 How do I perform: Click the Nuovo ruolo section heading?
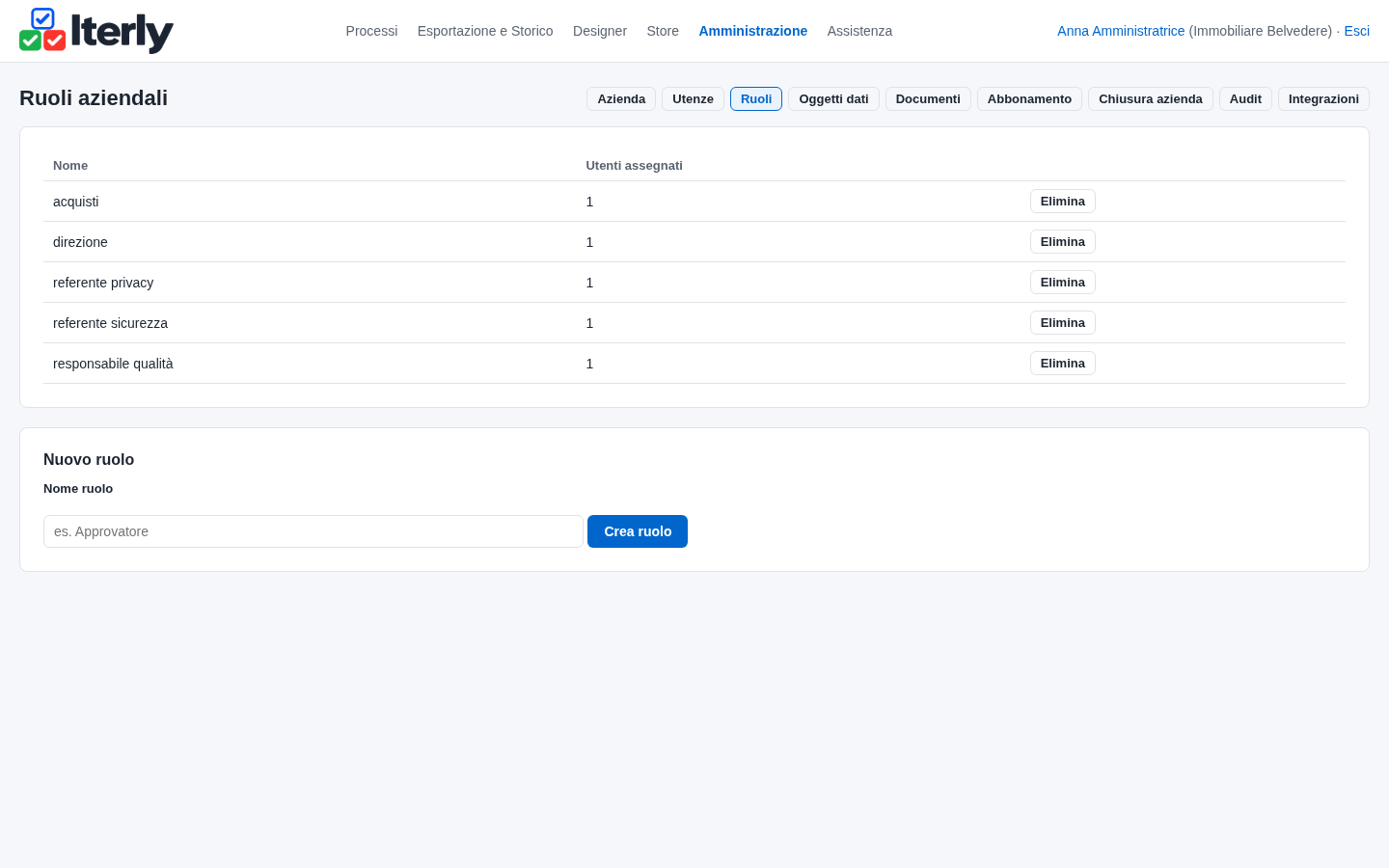point(89,460)
